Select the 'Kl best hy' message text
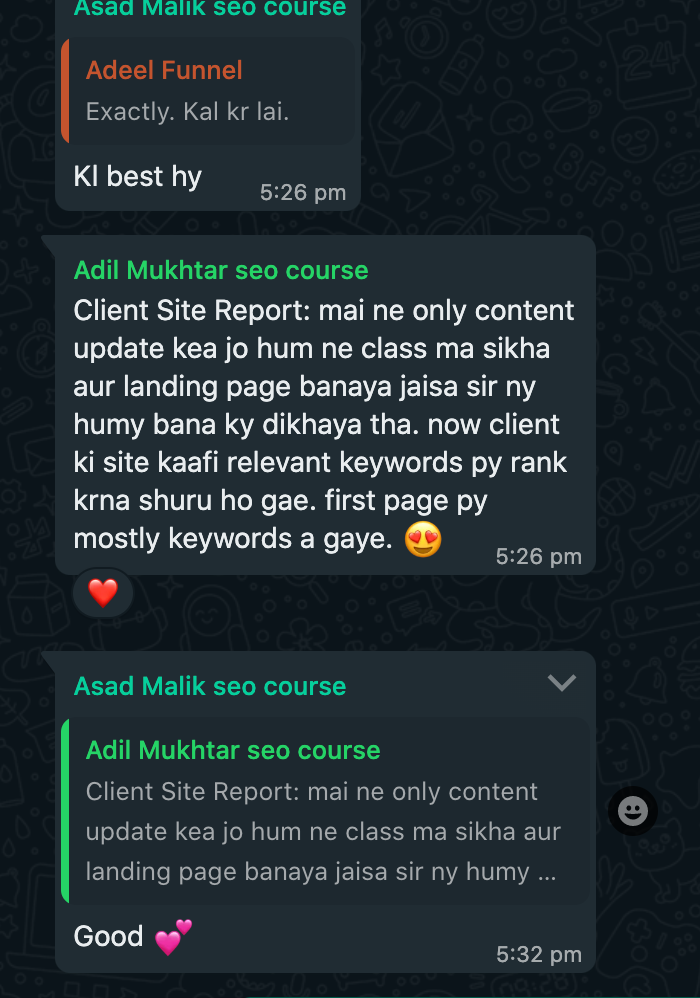 point(137,177)
